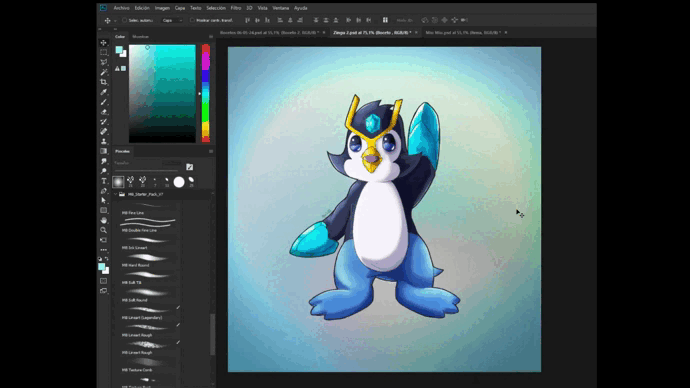Image resolution: width=690 pixels, height=388 pixels.
Task: Click the 3D rotate mode icon
Action: pos(425,20)
